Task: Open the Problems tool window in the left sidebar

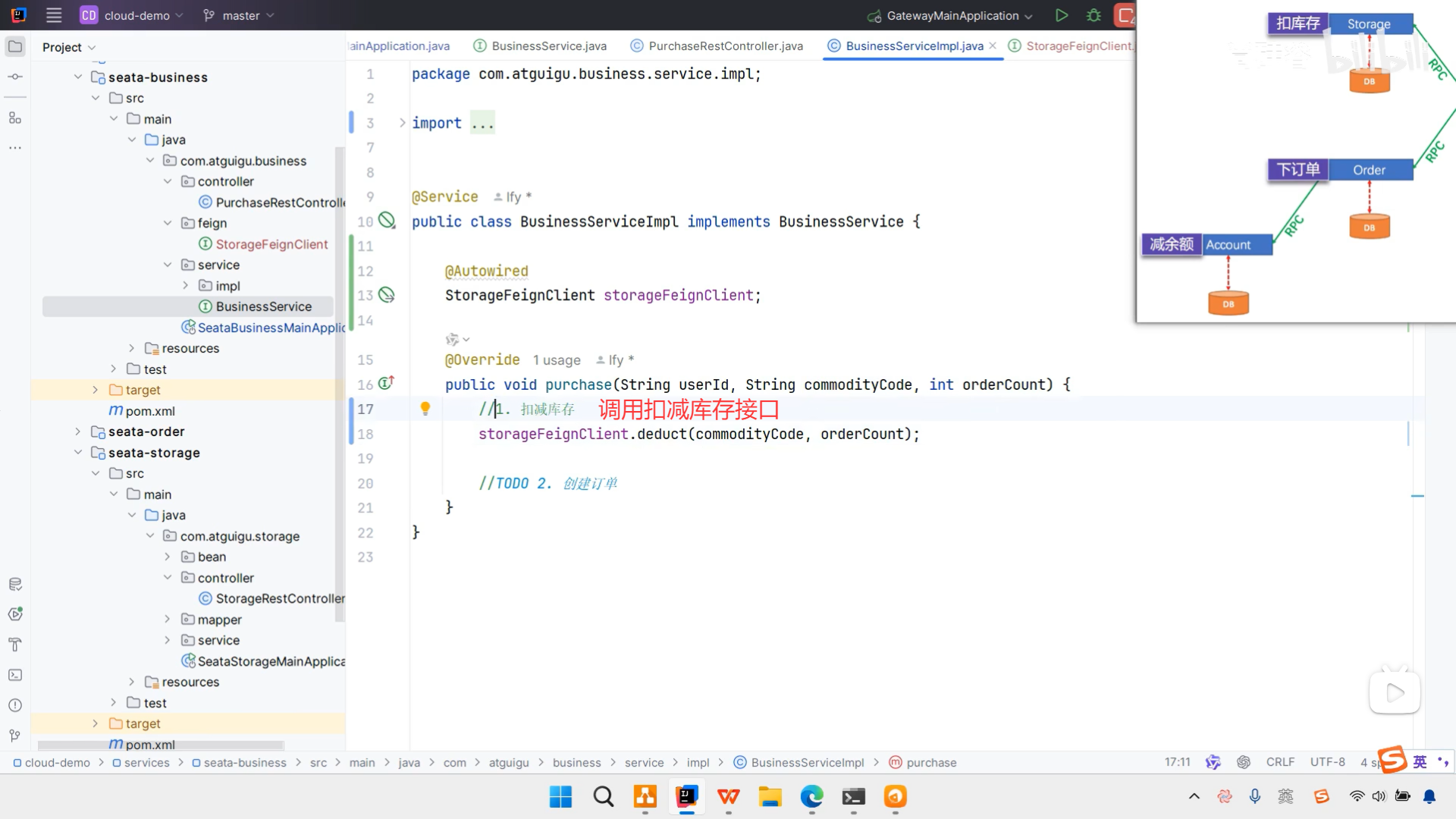Action: (15, 705)
